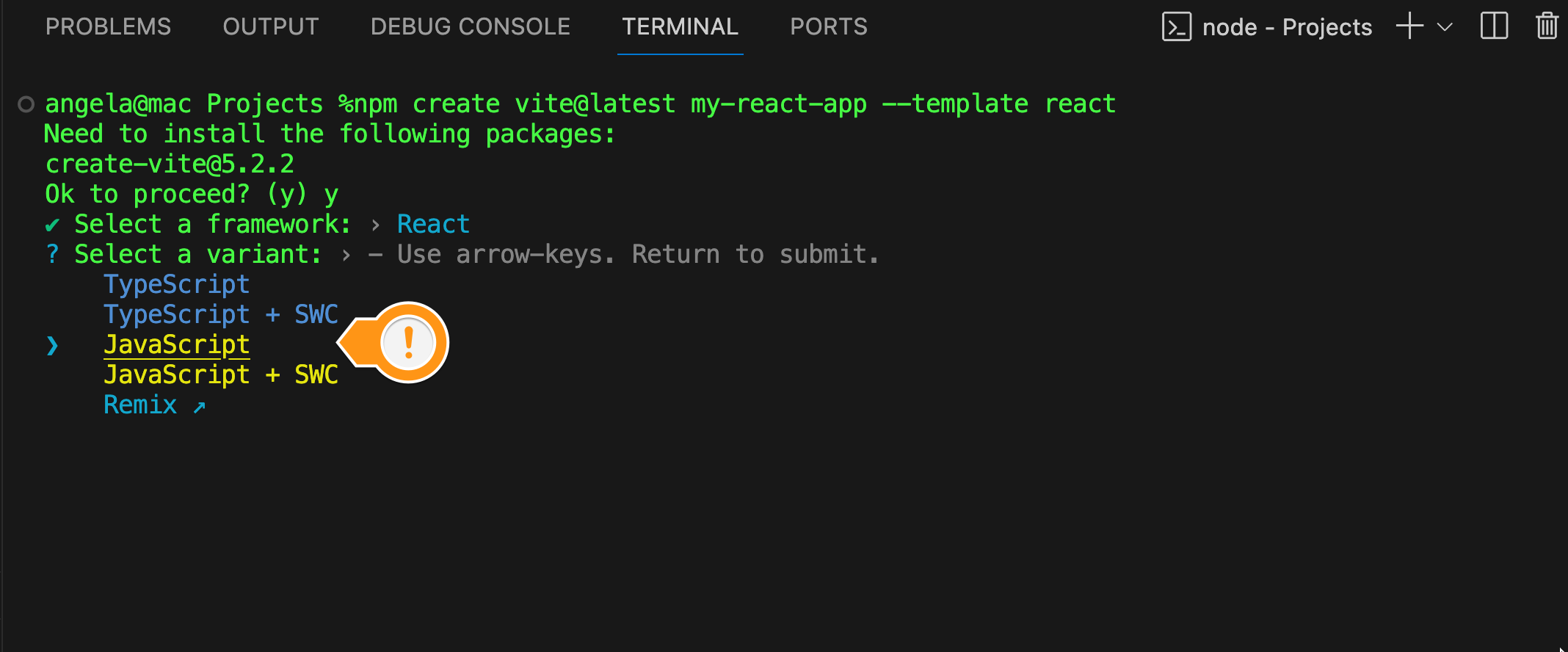Choose the TypeScript + SWC variant

click(220, 314)
